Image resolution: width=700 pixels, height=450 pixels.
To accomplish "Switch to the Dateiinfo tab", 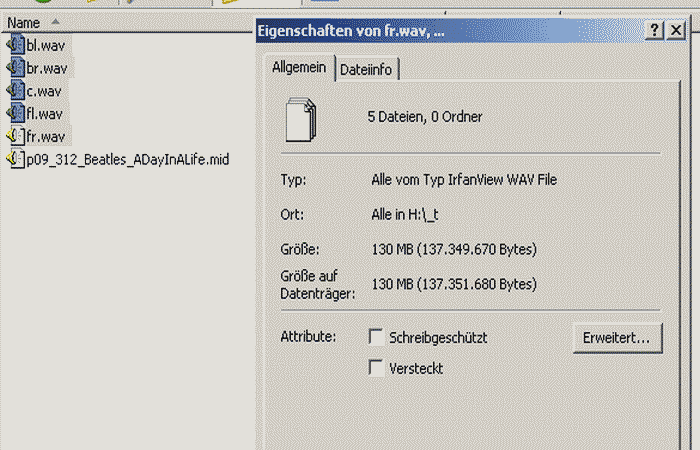I will coord(368,69).
